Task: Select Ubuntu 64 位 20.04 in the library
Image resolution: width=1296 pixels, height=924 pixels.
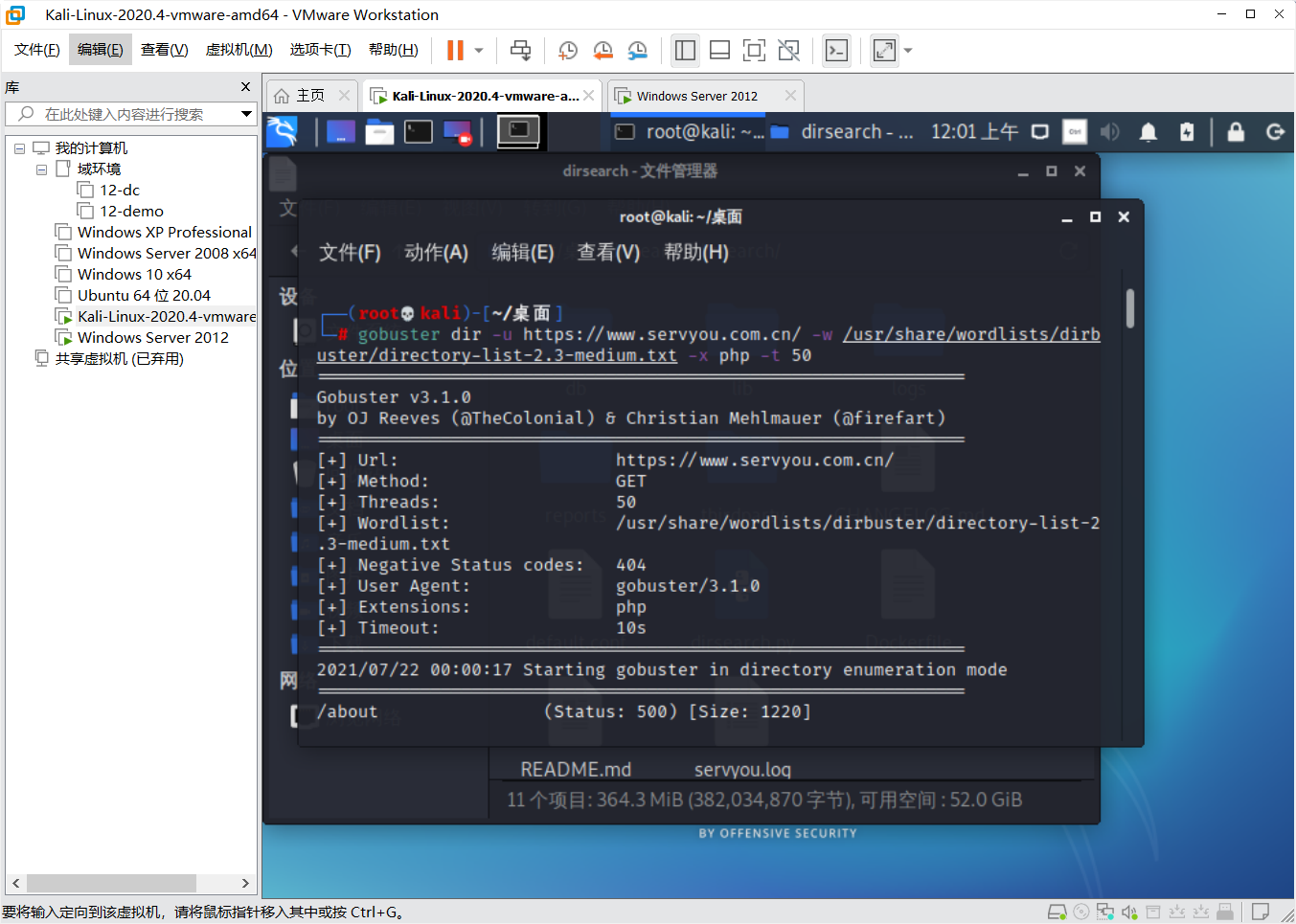Action: [x=144, y=295]
